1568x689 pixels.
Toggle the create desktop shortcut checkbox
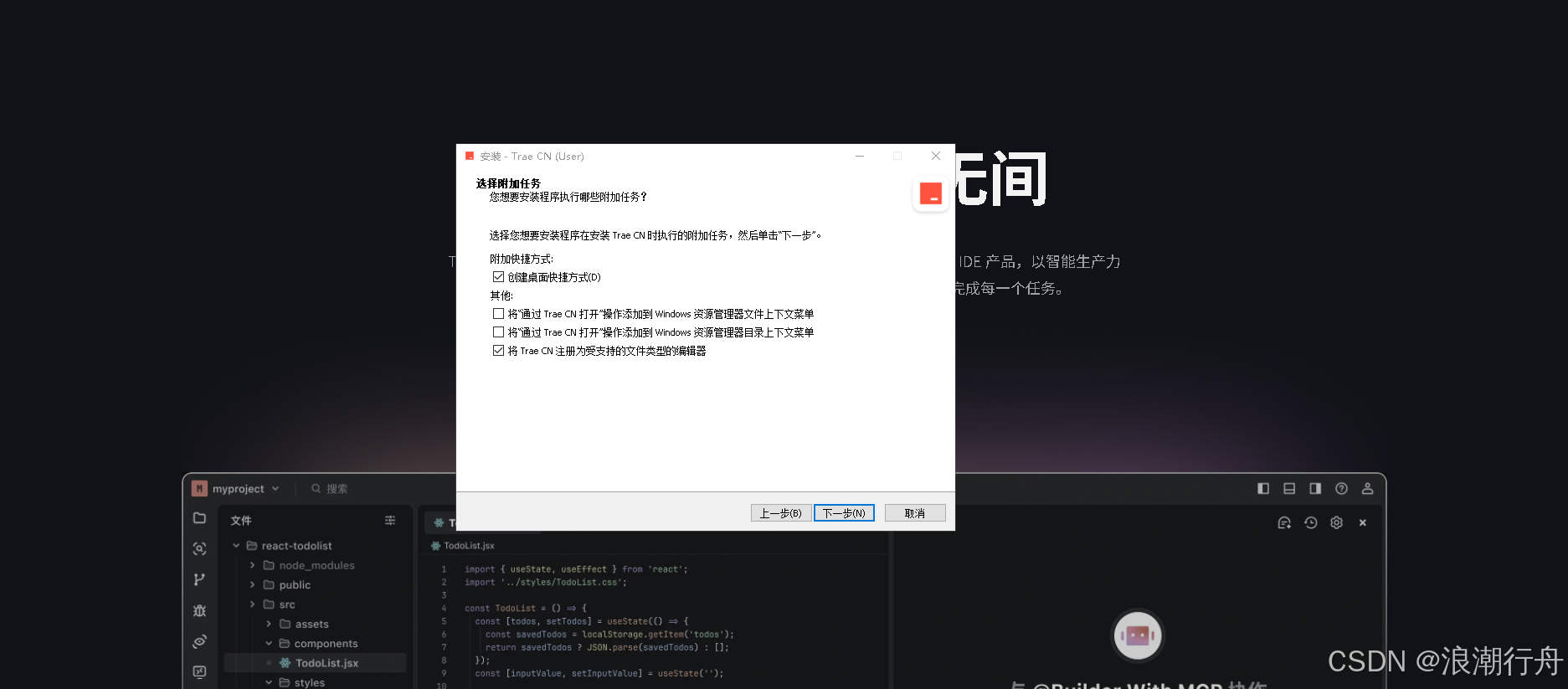click(498, 277)
